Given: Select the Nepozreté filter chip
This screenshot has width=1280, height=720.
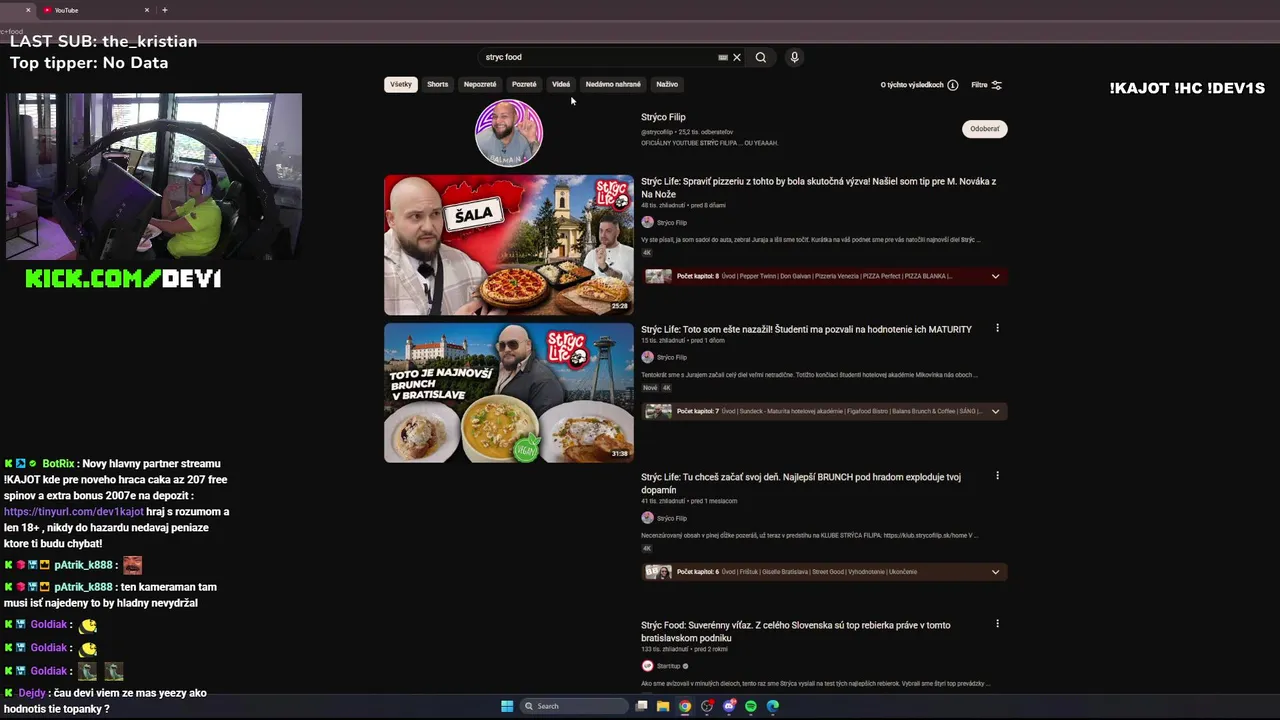Looking at the screenshot, I should pyautogui.click(x=480, y=84).
